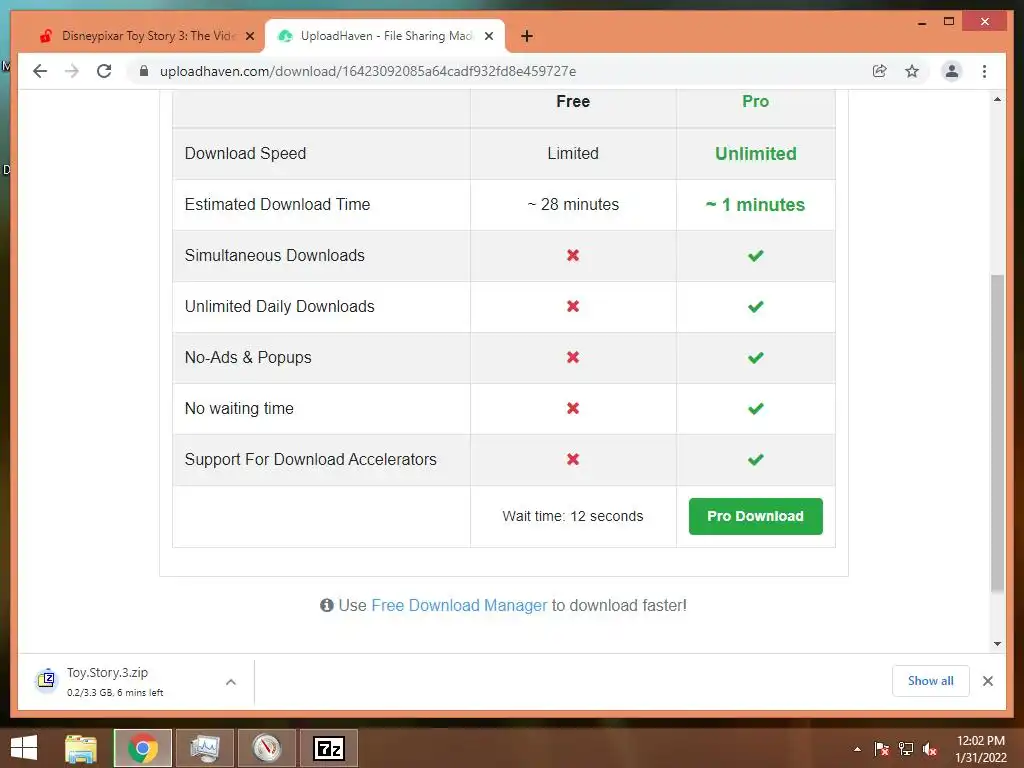Click the Pro Download button
1024x768 pixels.
(x=756, y=516)
